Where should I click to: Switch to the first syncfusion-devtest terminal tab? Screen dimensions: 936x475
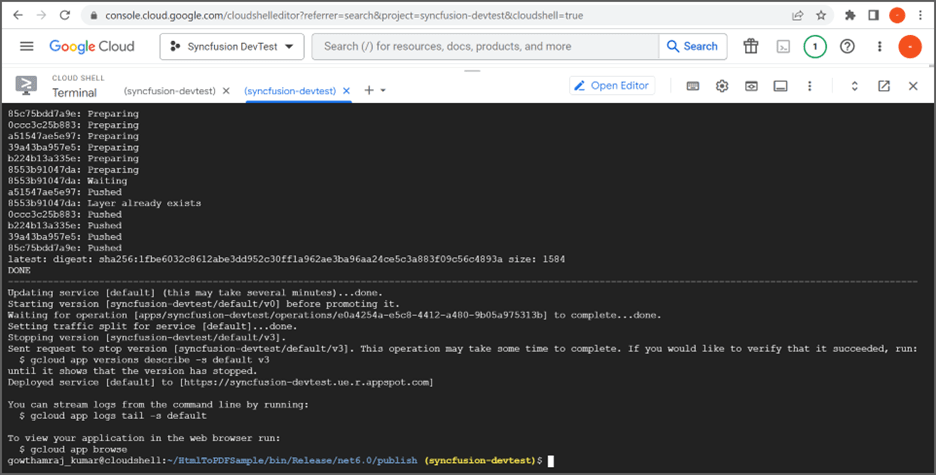170,91
